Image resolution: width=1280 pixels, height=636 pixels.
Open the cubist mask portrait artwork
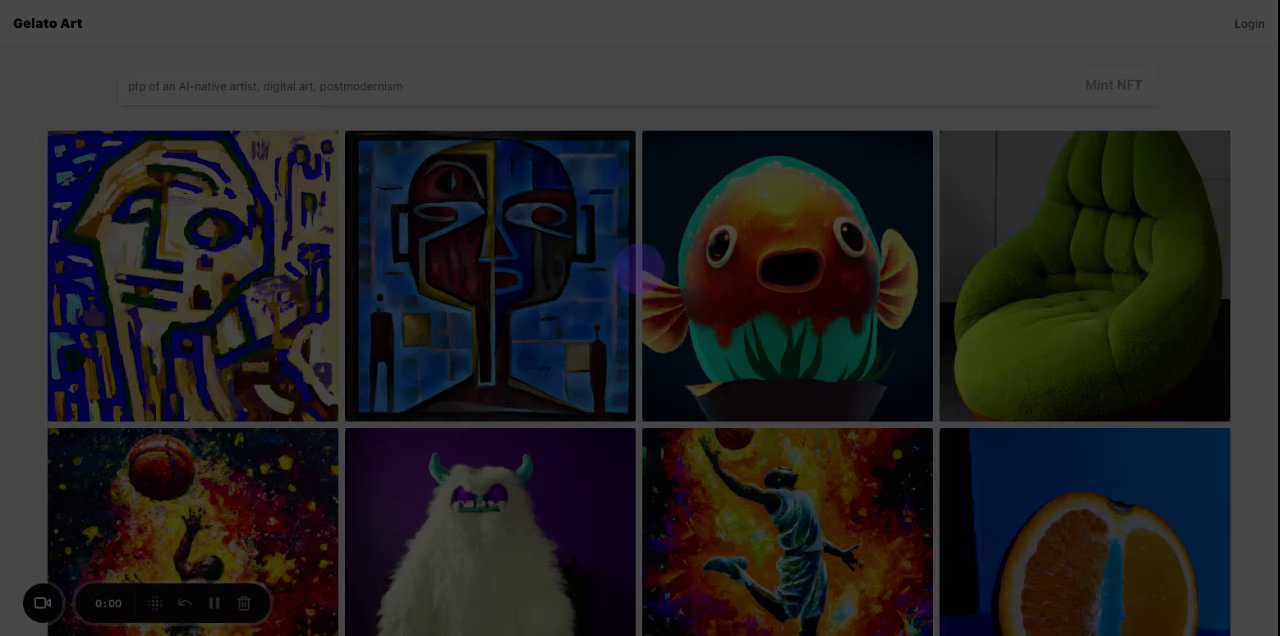(x=490, y=276)
